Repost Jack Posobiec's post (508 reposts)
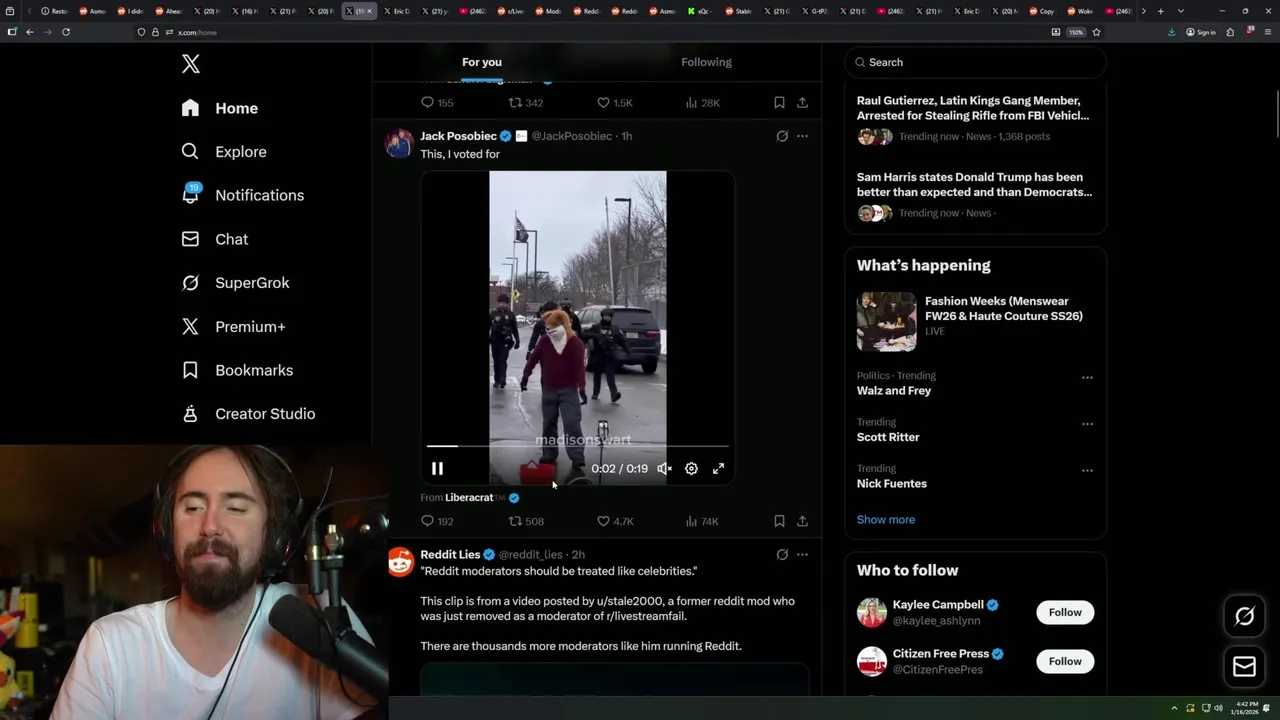This screenshot has height=720, width=1280. coord(526,521)
